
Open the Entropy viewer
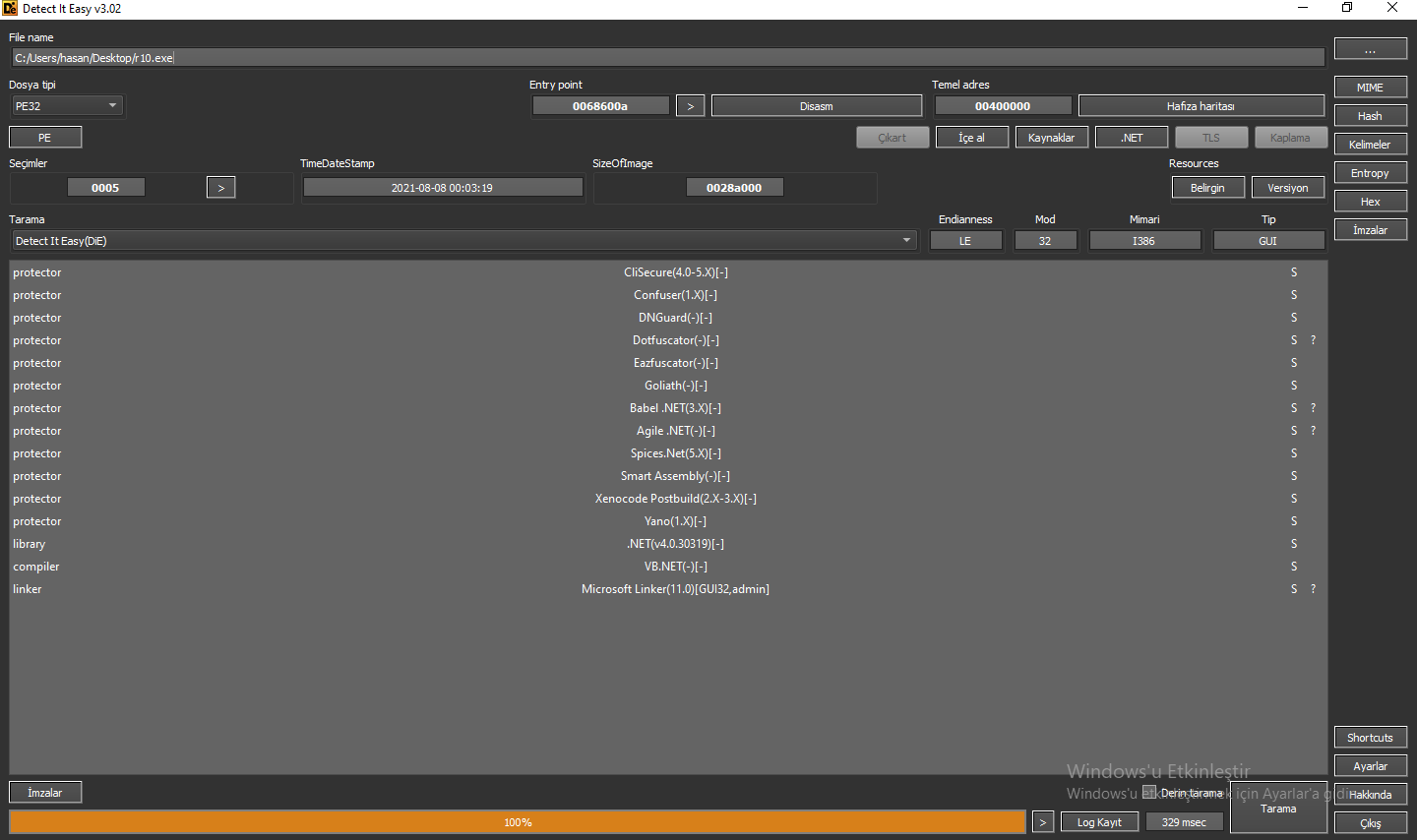point(1371,173)
